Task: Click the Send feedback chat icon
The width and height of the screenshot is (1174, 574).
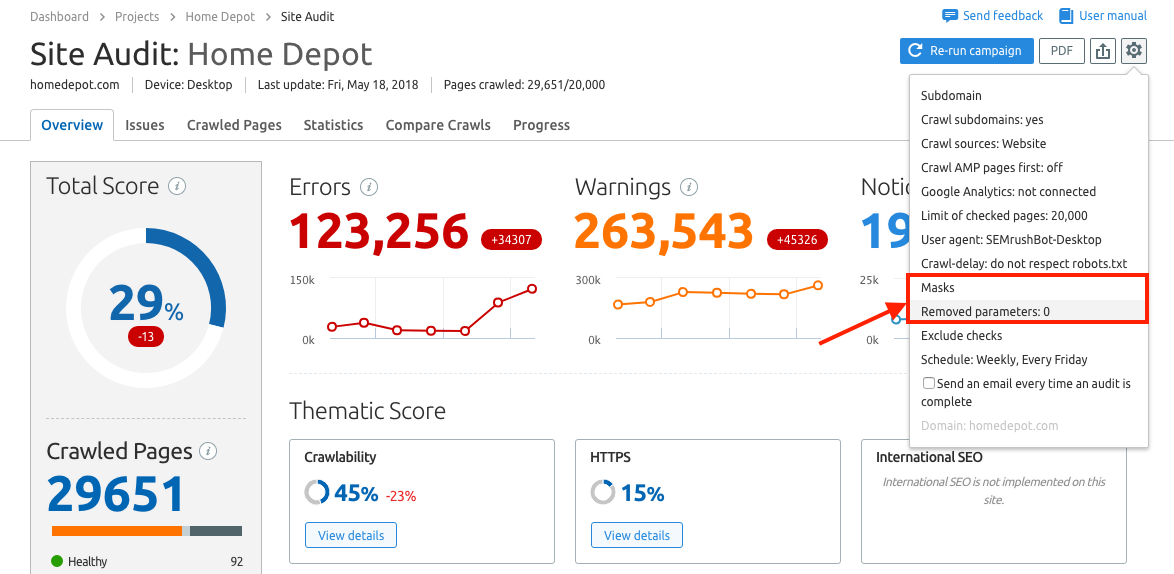Action: pos(950,16)
